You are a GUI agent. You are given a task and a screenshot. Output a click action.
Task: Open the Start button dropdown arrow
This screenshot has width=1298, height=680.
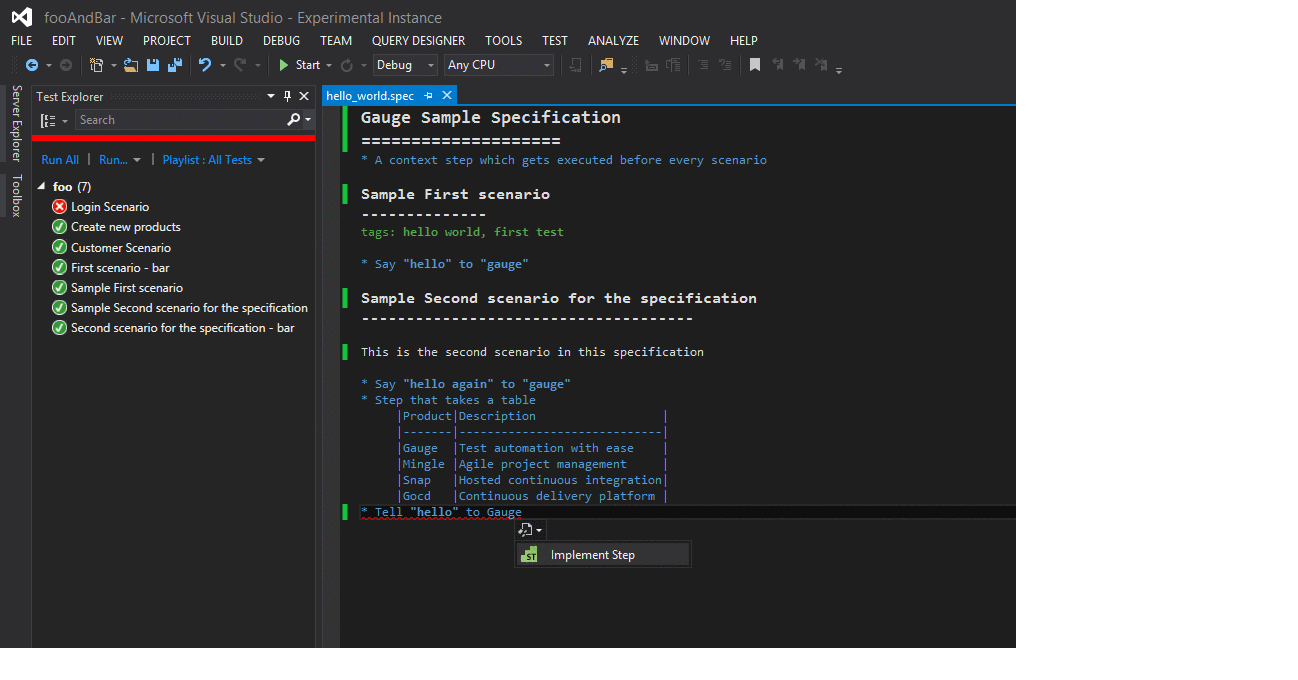[329, 65]
